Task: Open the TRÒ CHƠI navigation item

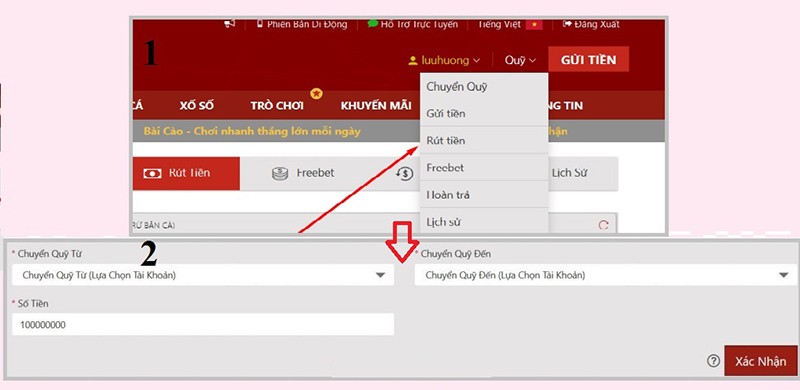Action: point(277,106)
